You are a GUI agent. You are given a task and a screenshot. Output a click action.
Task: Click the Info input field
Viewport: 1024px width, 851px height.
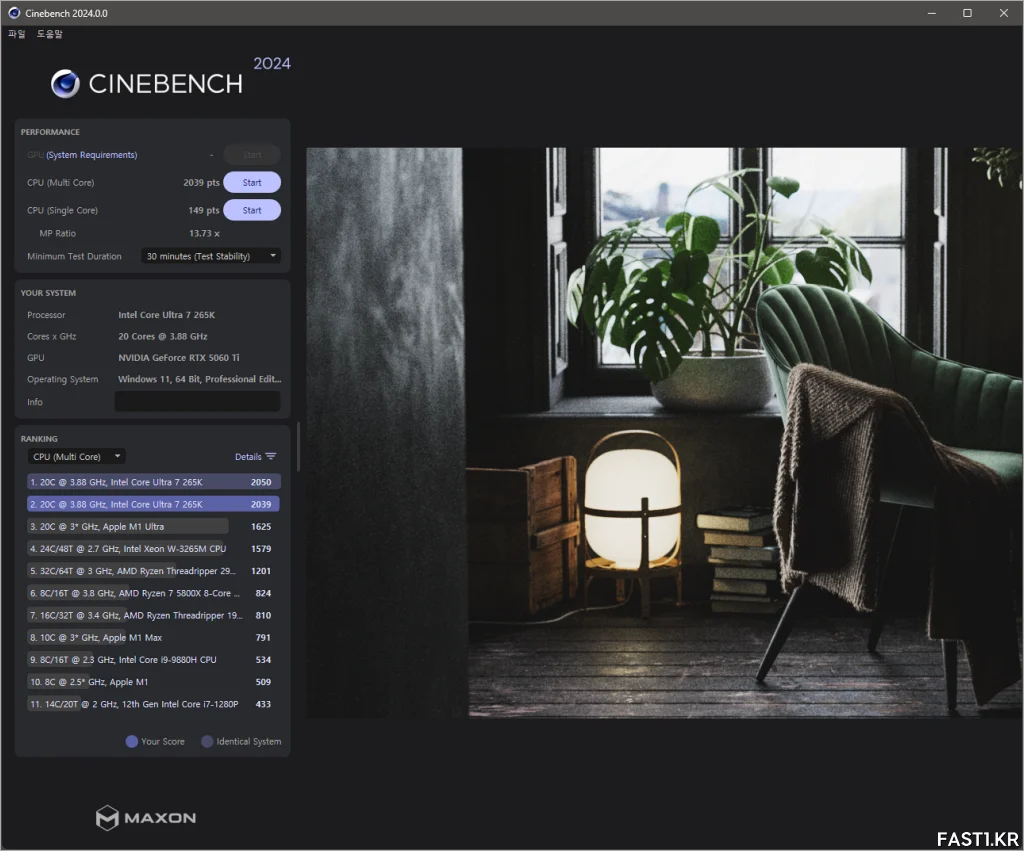198,402
